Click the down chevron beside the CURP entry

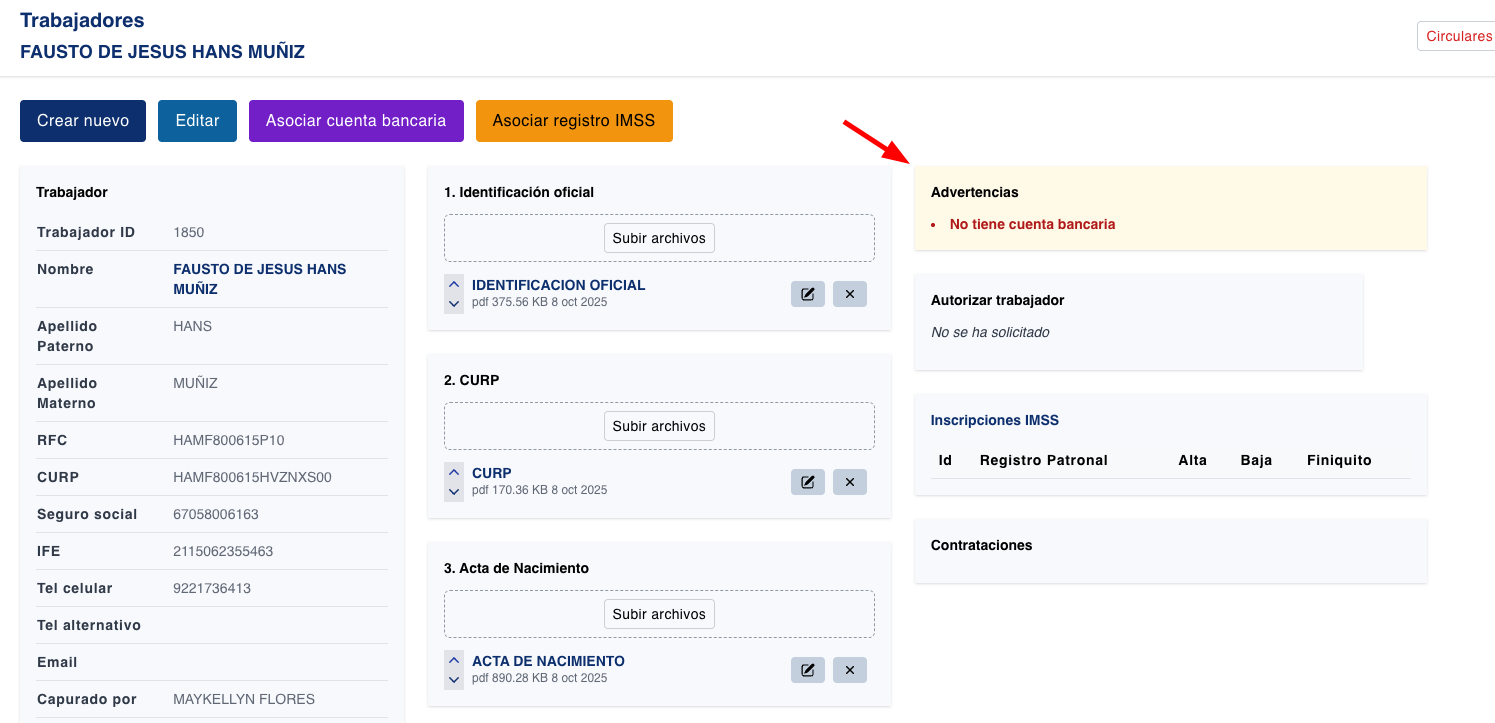click(x=454, y=491)
